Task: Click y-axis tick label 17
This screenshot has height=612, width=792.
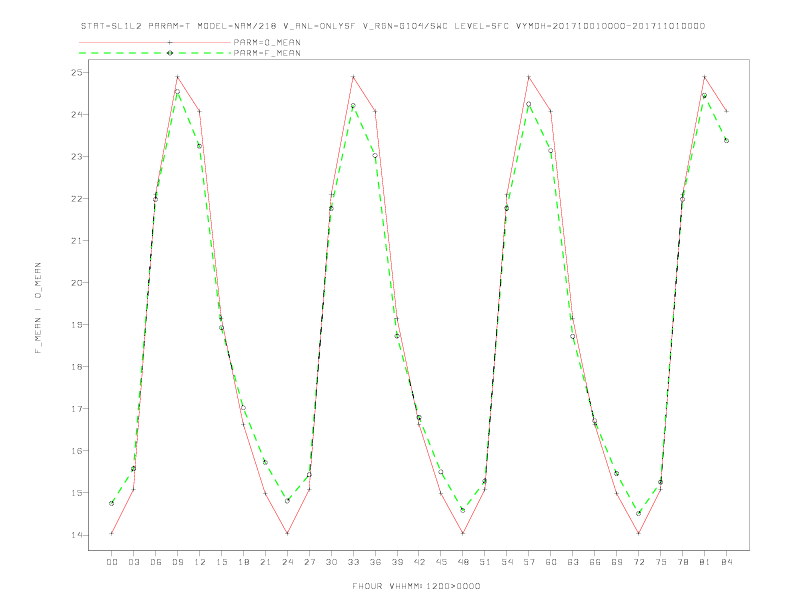Action: [76, 409]
